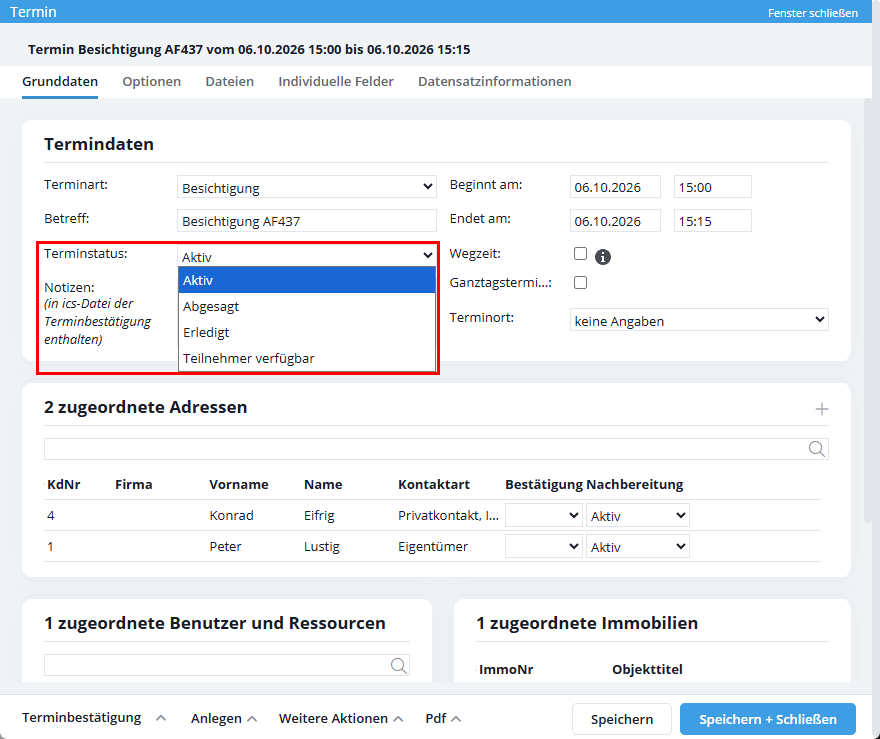This screenshot has height=739, width=880.
Task: Click the magnifier in the address search field
Action: click(x=817, y=449)
